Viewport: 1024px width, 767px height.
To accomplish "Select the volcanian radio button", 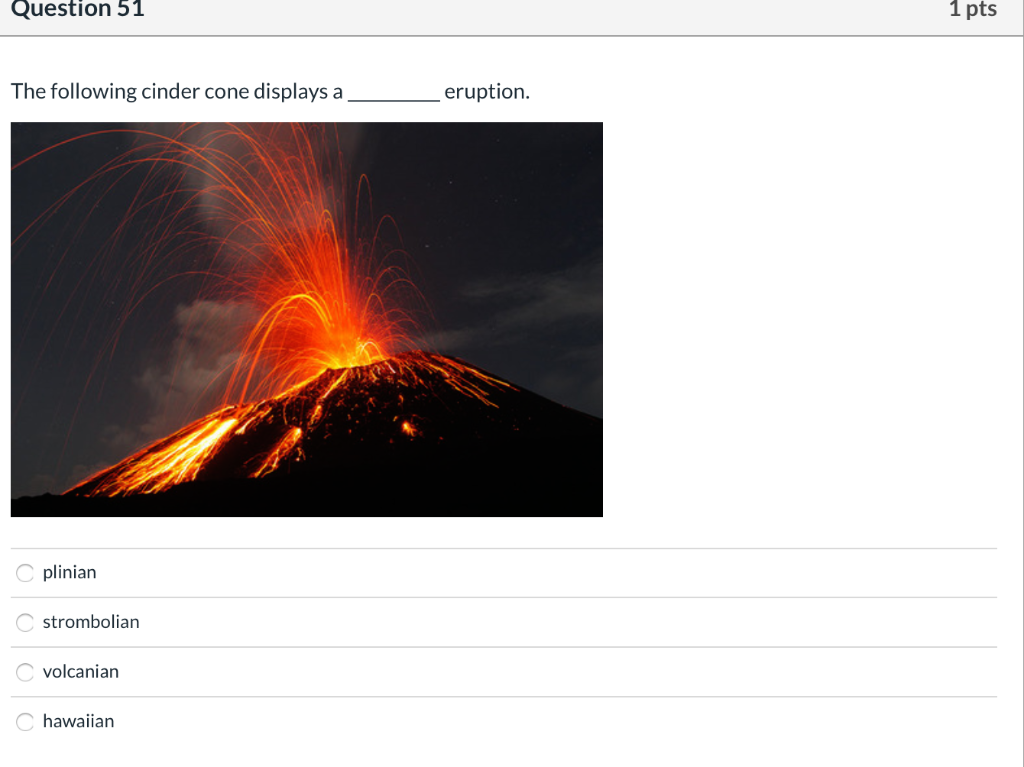I will 24,672.
